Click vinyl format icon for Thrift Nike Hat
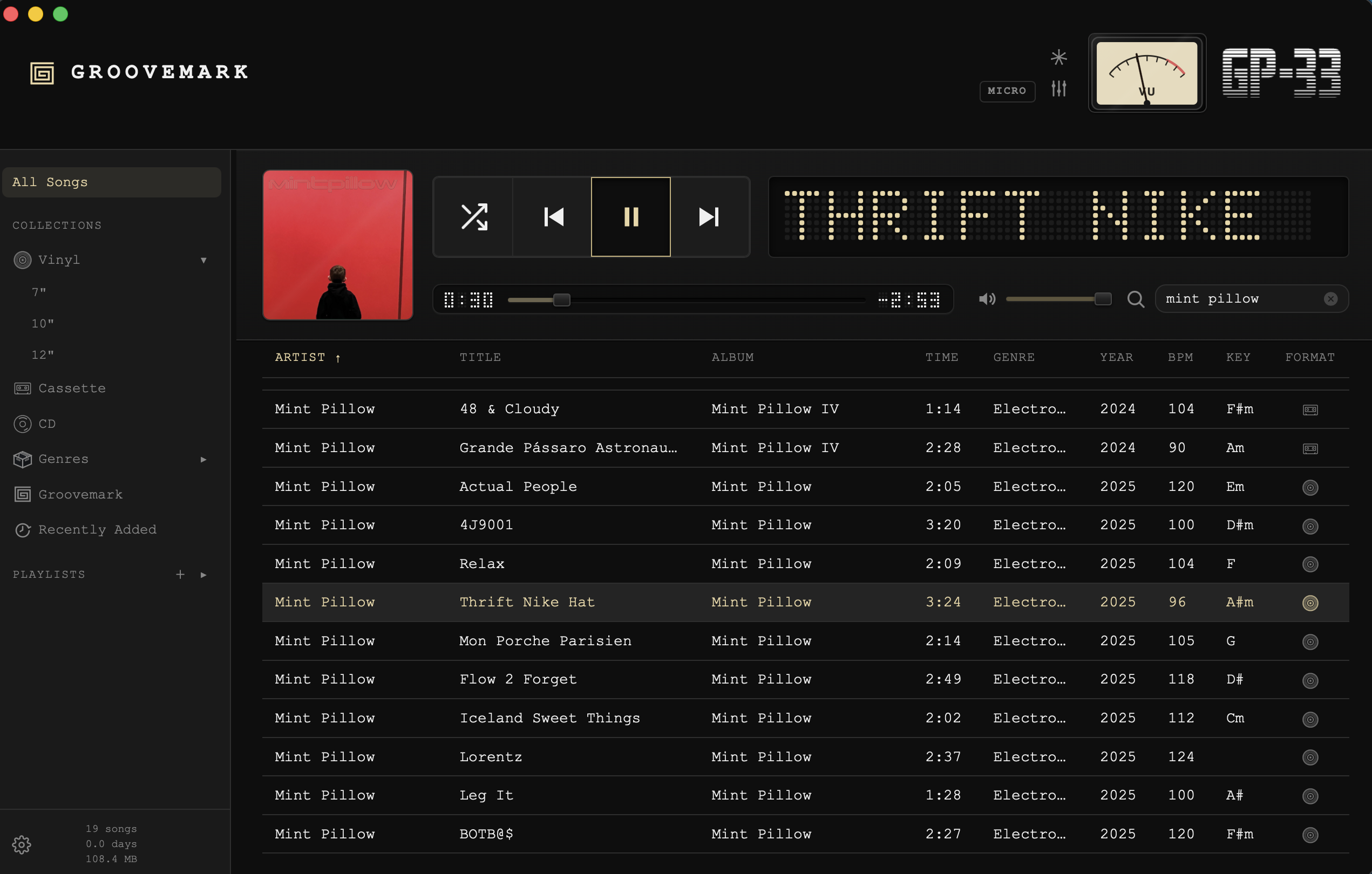The width and height of the screenshot is (1372, 874). [x=1310, y=603]
